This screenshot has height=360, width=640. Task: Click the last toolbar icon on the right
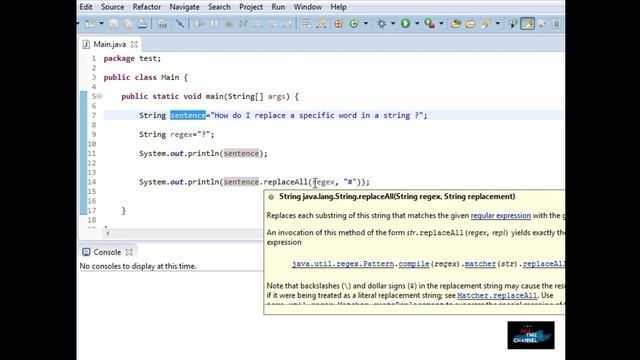click(556, 24)
